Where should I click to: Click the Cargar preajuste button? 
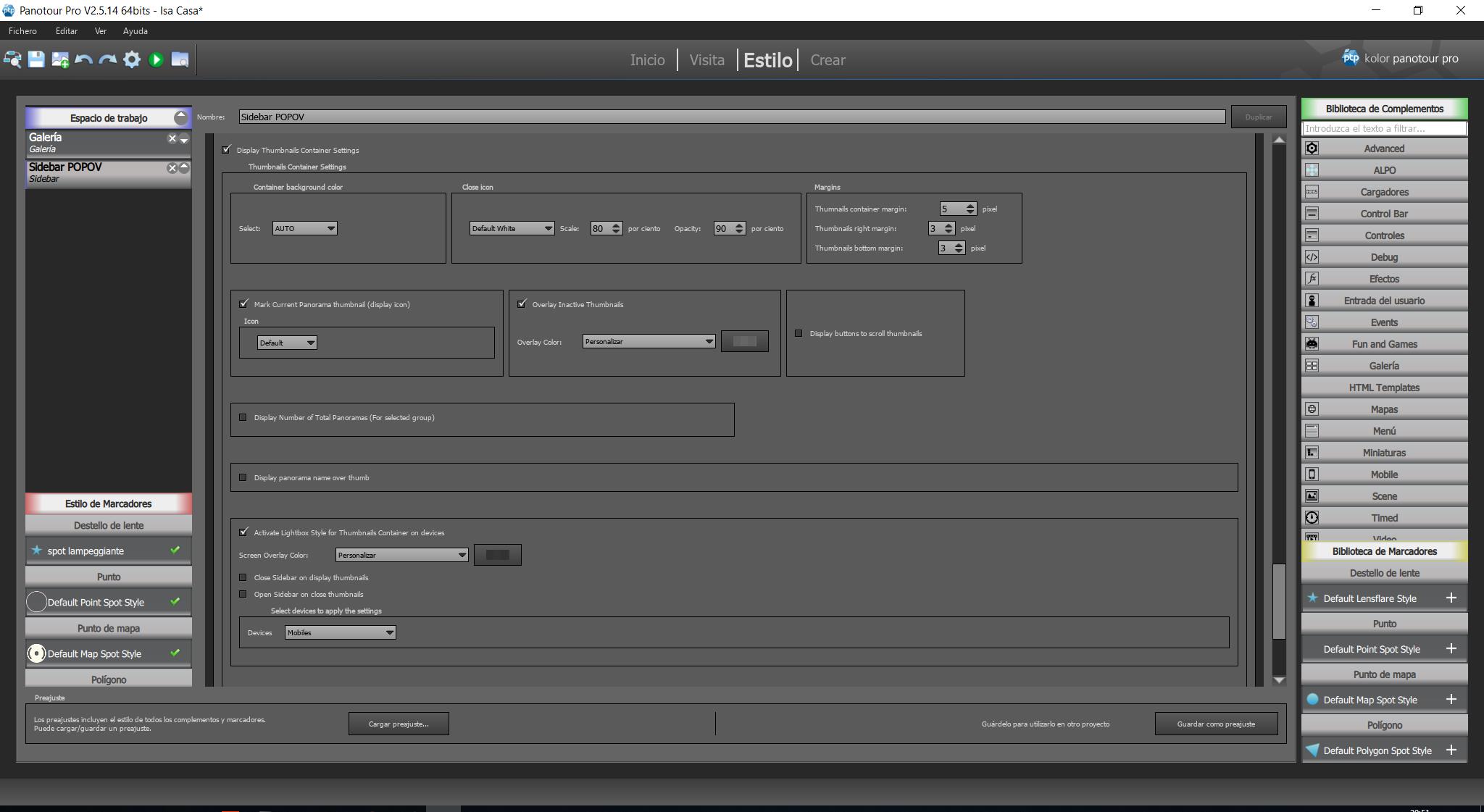click(399, 724)
